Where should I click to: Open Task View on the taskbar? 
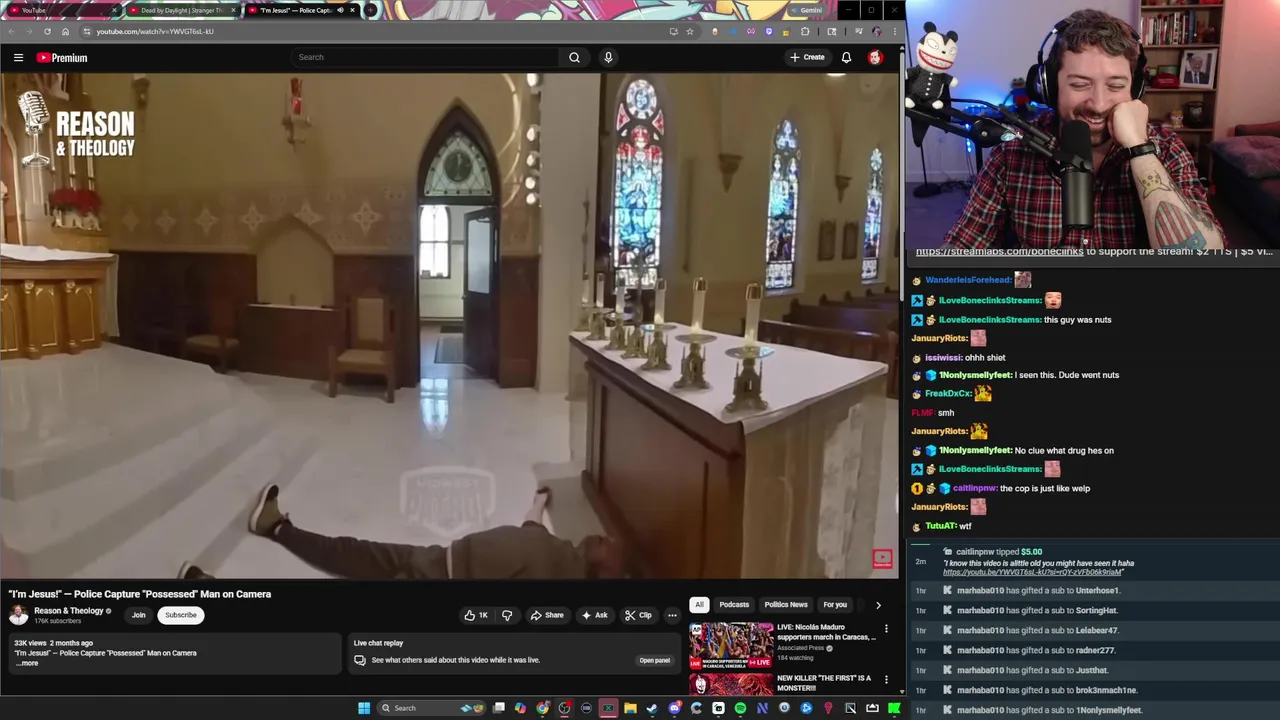[498, 708]
